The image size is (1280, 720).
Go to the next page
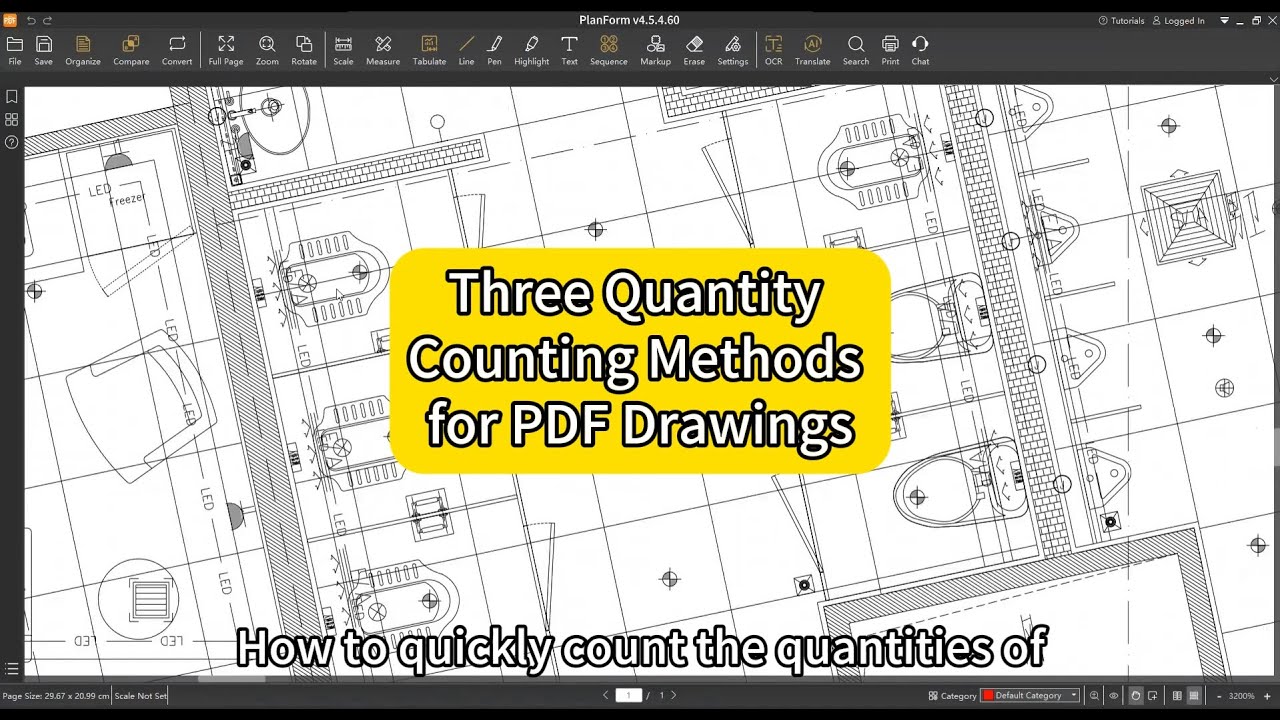[x=673, y=695]
